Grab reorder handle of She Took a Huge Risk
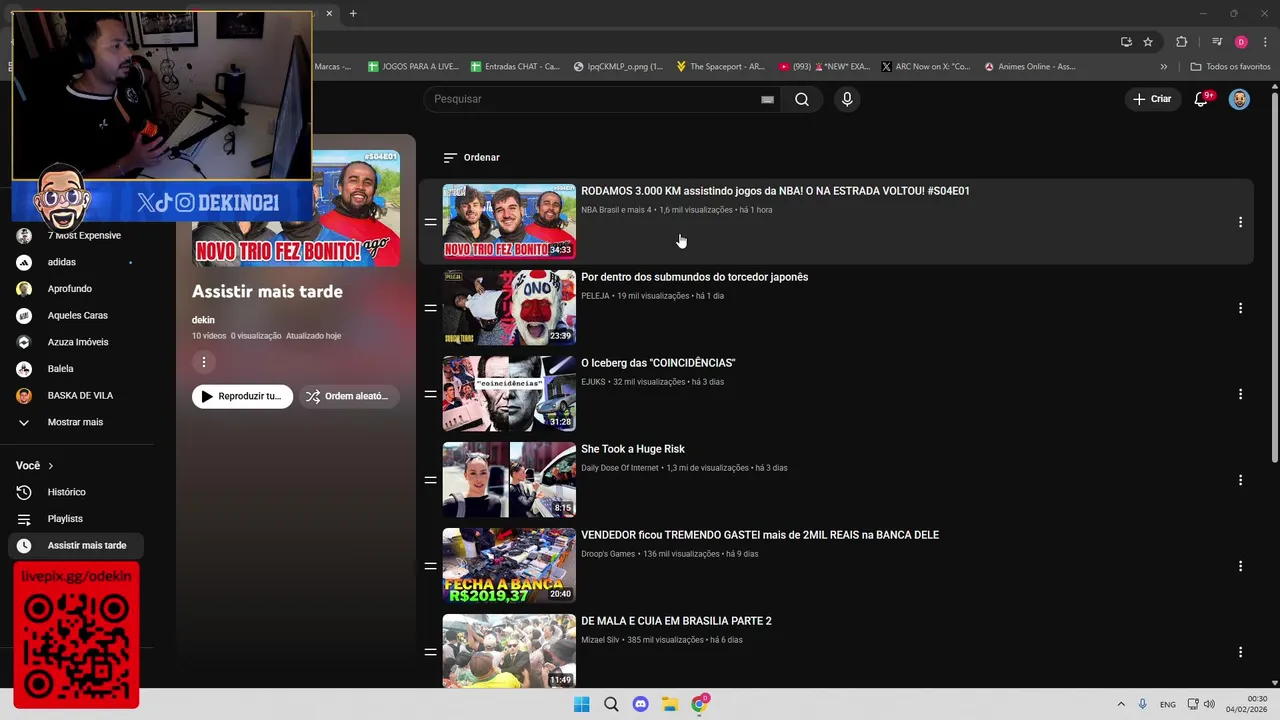Viewport: 1280px width, 720px height. pyautogui.click(x=430, y=480)
